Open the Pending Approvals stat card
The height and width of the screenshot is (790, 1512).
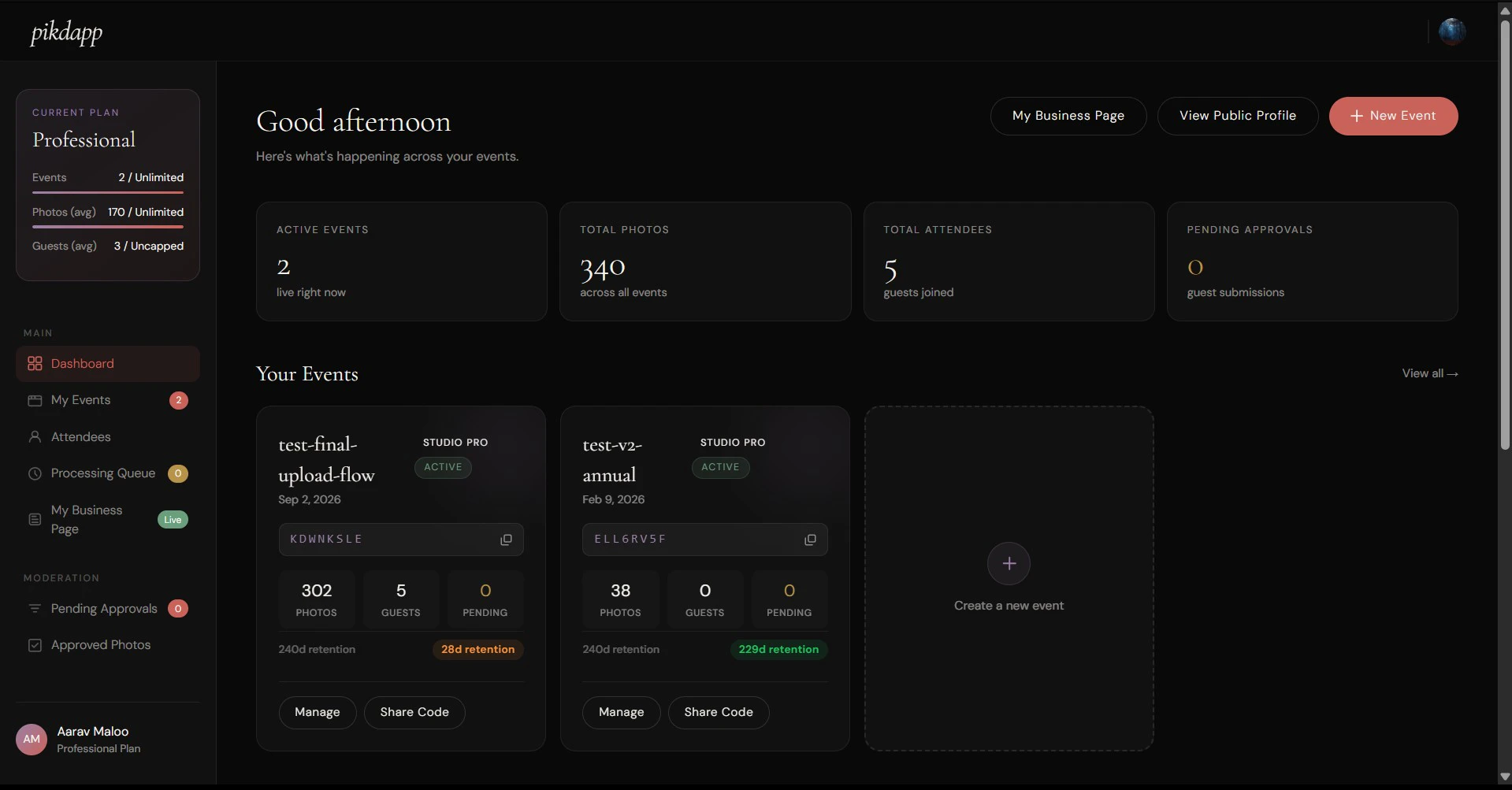click(1312, 261)
